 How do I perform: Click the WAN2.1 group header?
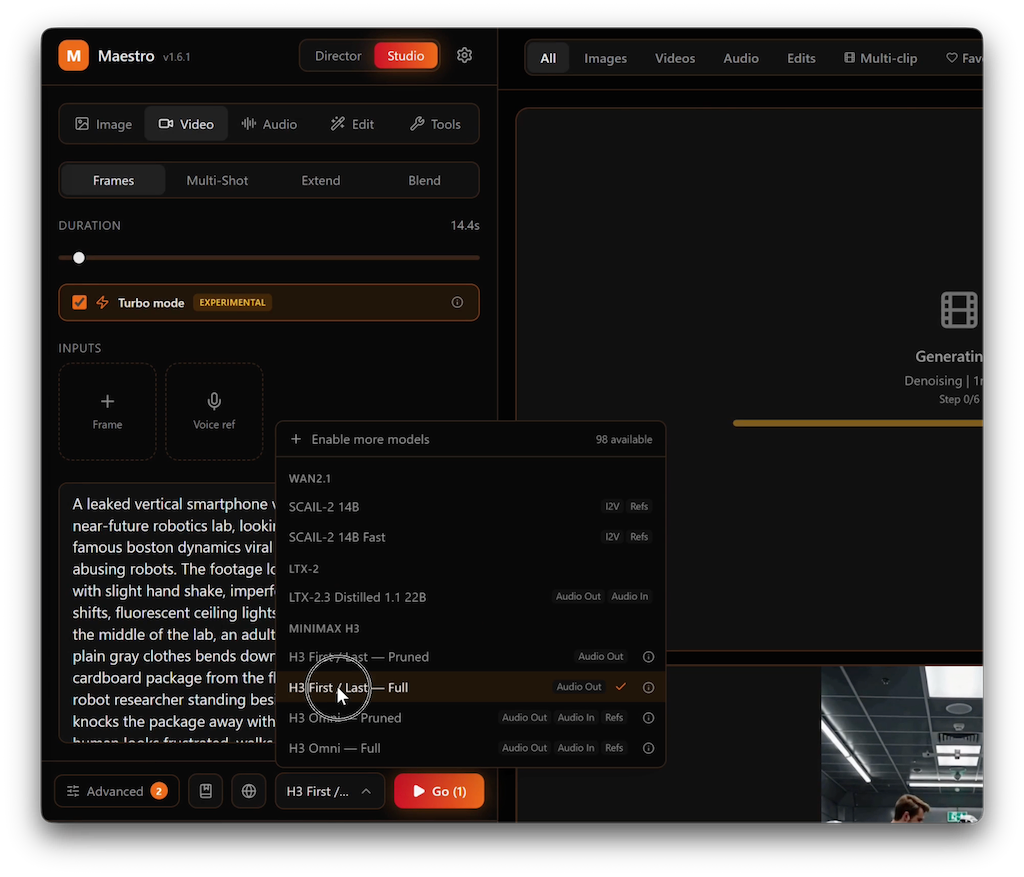click(x=310, y=479)
